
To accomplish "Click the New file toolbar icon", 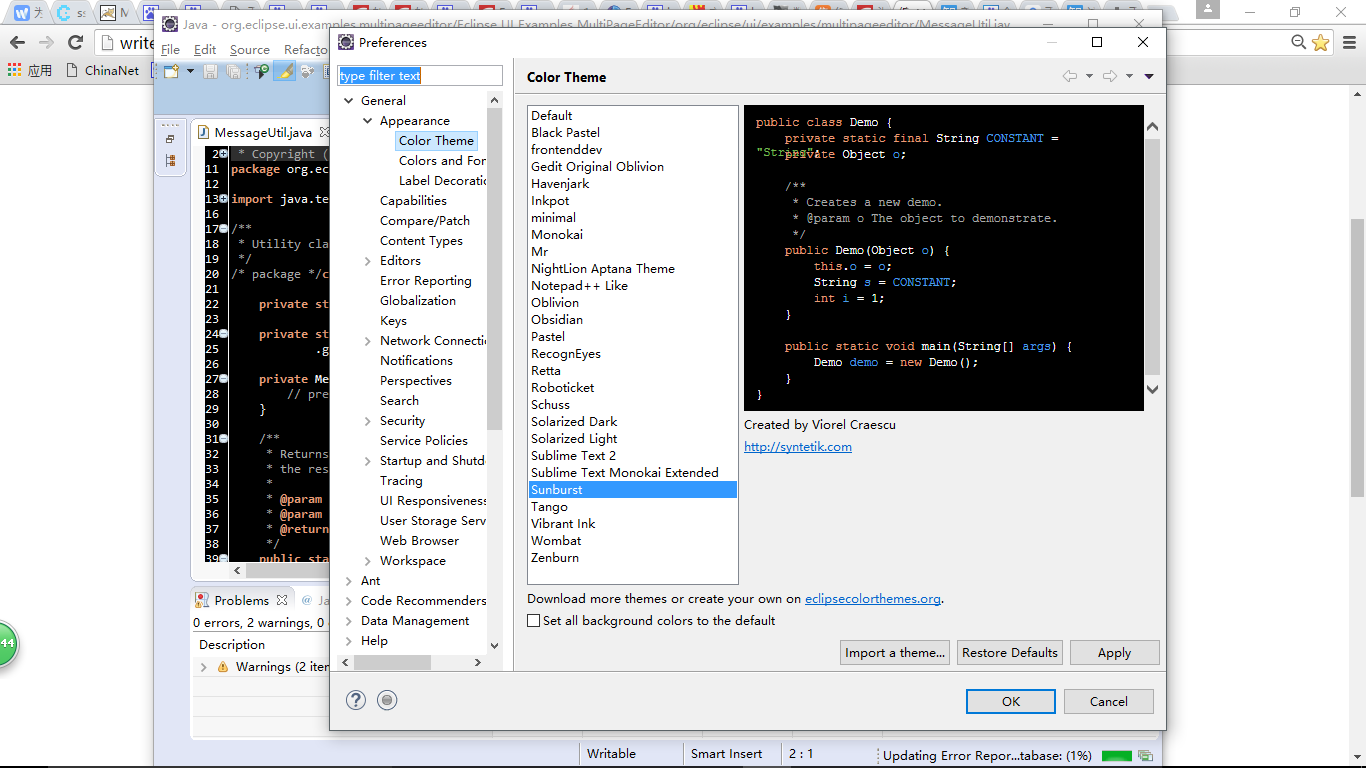I will click(171, 71).
